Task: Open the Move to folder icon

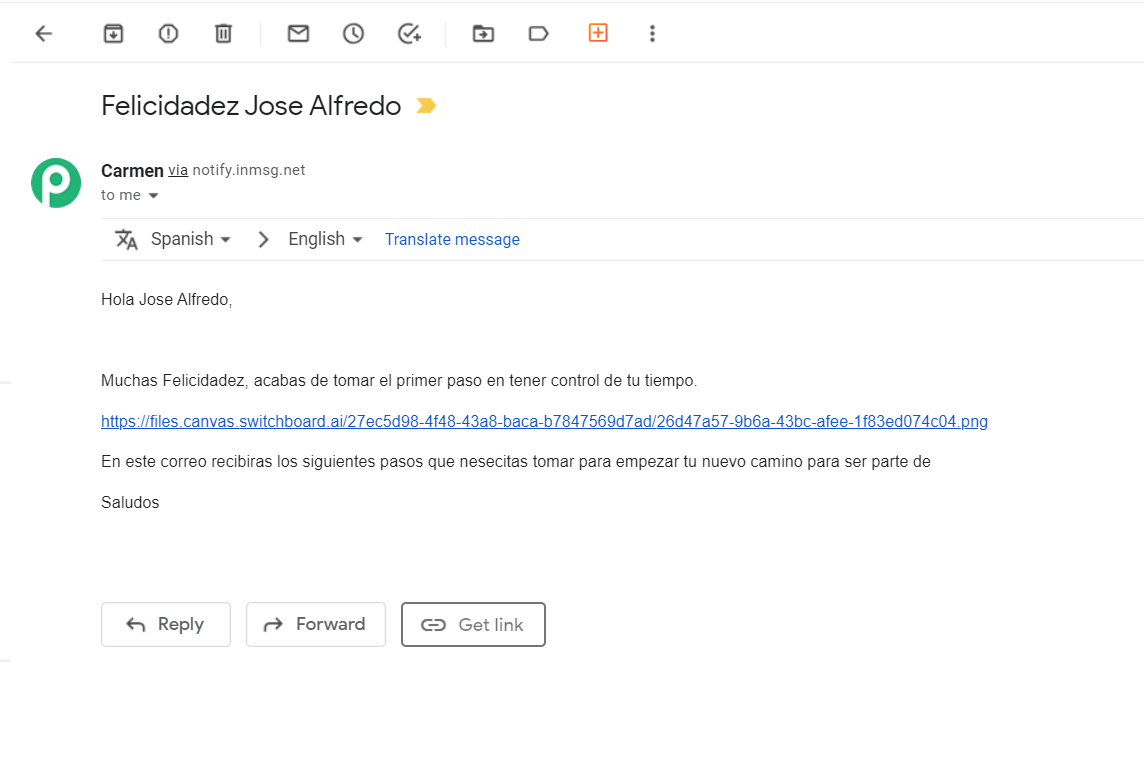Action: pyautogui.click(x=483, y=34)
